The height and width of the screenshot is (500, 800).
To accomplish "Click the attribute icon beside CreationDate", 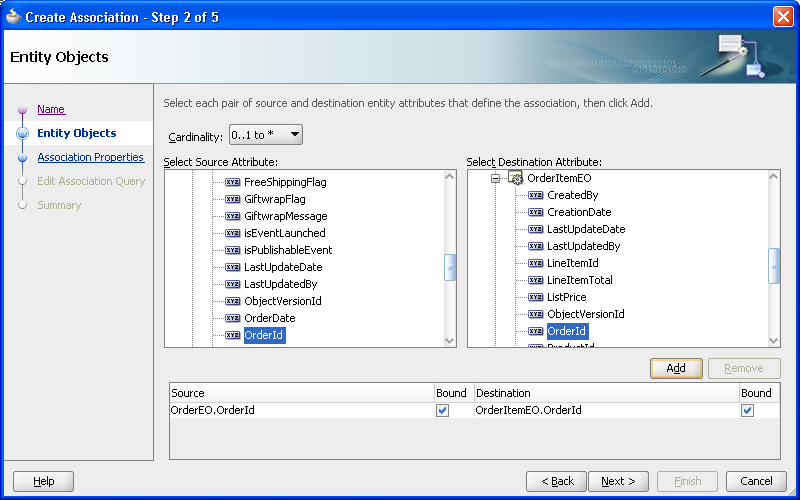I will [536, 212].
